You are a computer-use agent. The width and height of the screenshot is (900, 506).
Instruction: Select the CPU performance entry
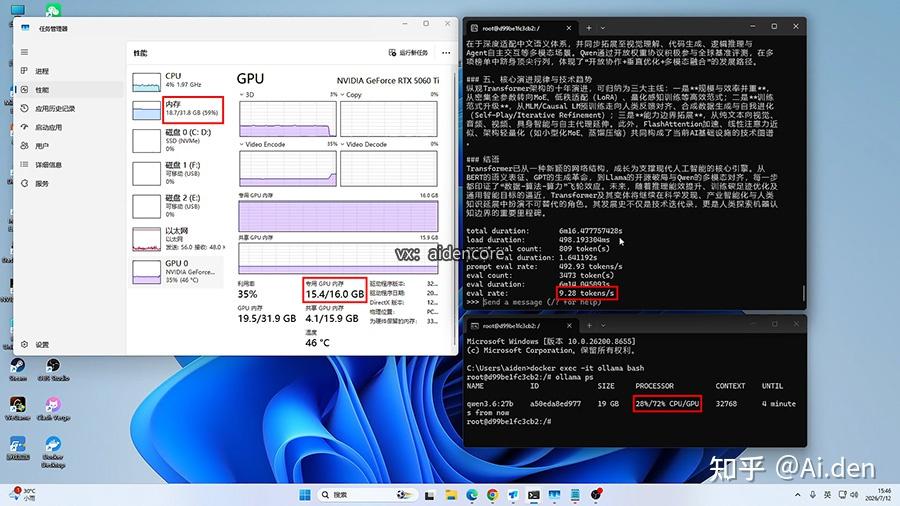[x=178, y=81]
